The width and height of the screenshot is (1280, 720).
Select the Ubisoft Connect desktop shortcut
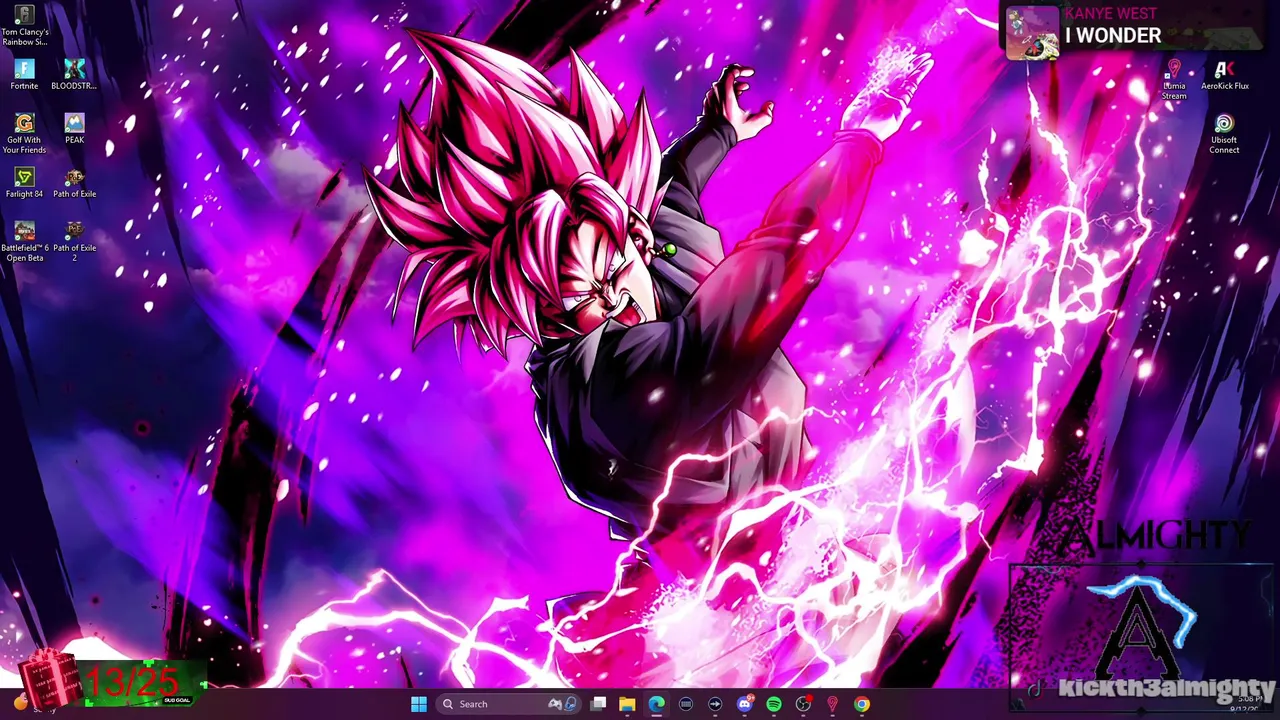[1224, 134]
